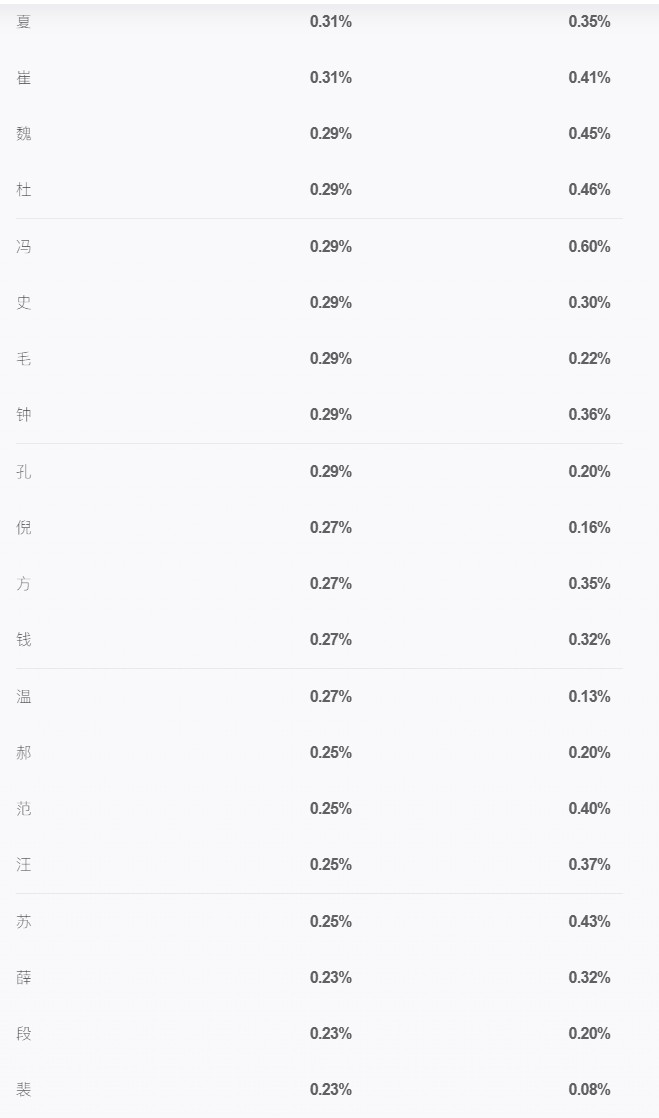Click the surname 夏 in first row
Image resolution: width=659 pixels, height=1118 pixels.
click(24, 21)
